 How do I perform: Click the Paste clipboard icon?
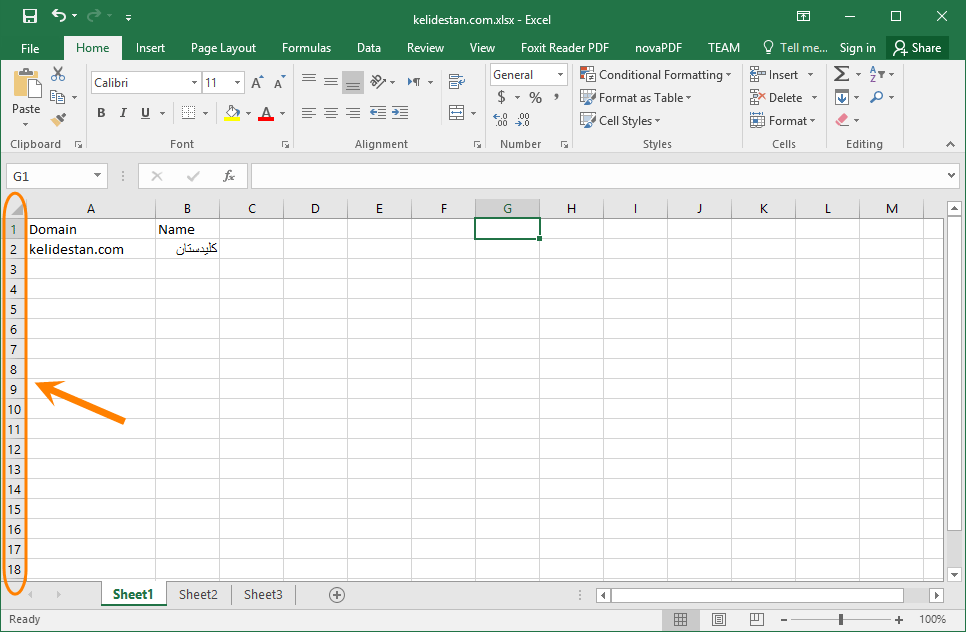click(x=26, y=84)
